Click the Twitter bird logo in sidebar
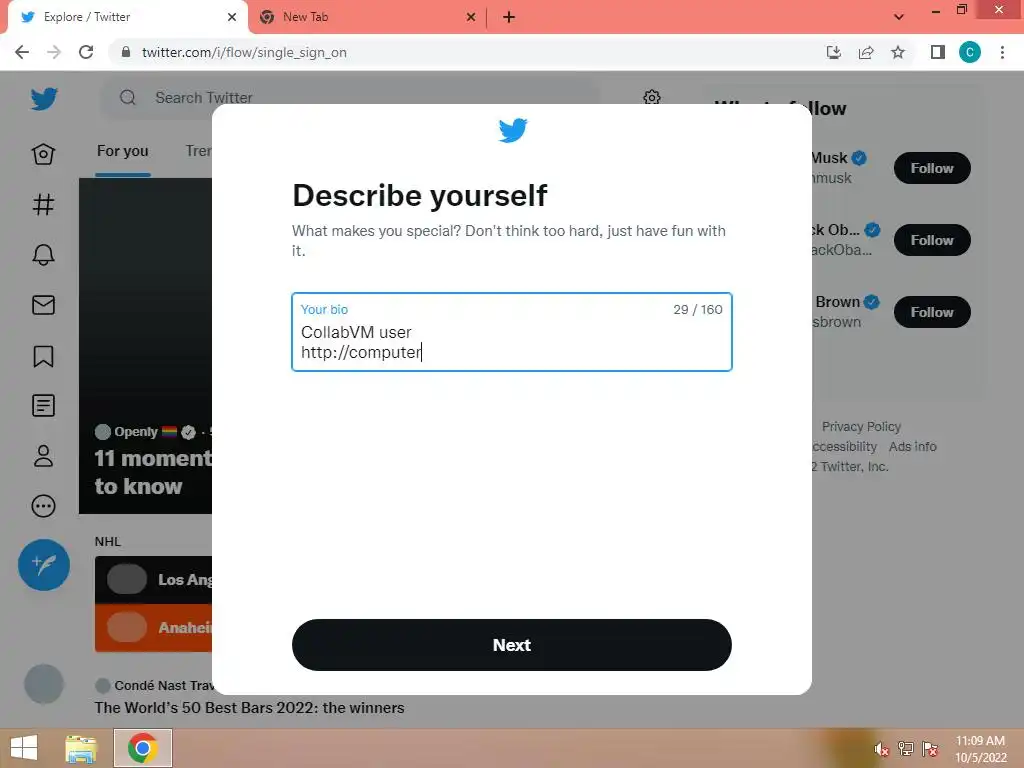 [x=44, y=99]
